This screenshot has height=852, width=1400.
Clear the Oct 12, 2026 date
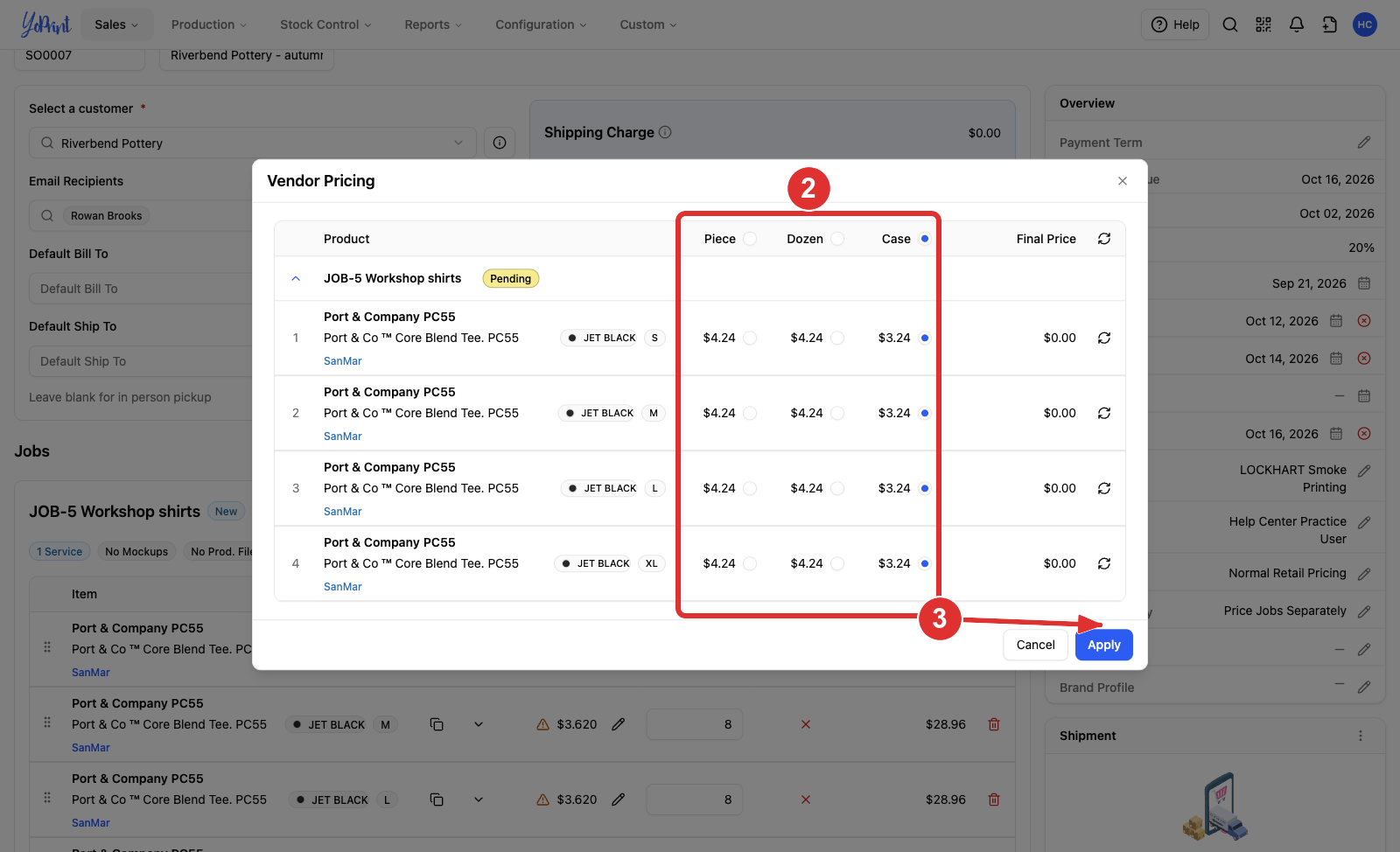1364,321
